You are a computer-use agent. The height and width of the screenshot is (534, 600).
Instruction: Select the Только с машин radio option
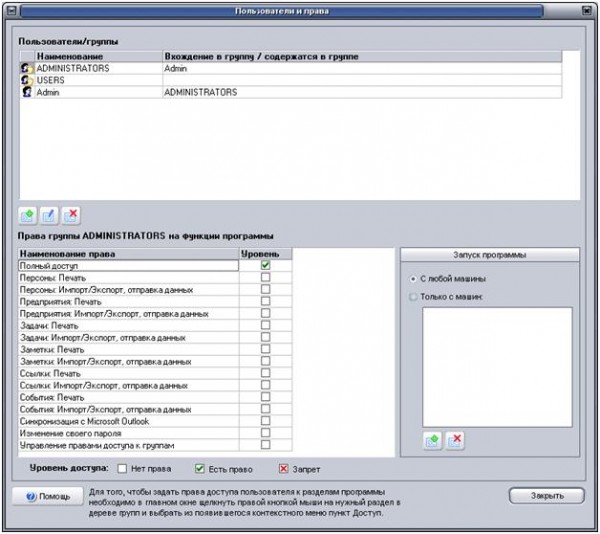pos(413,297)
